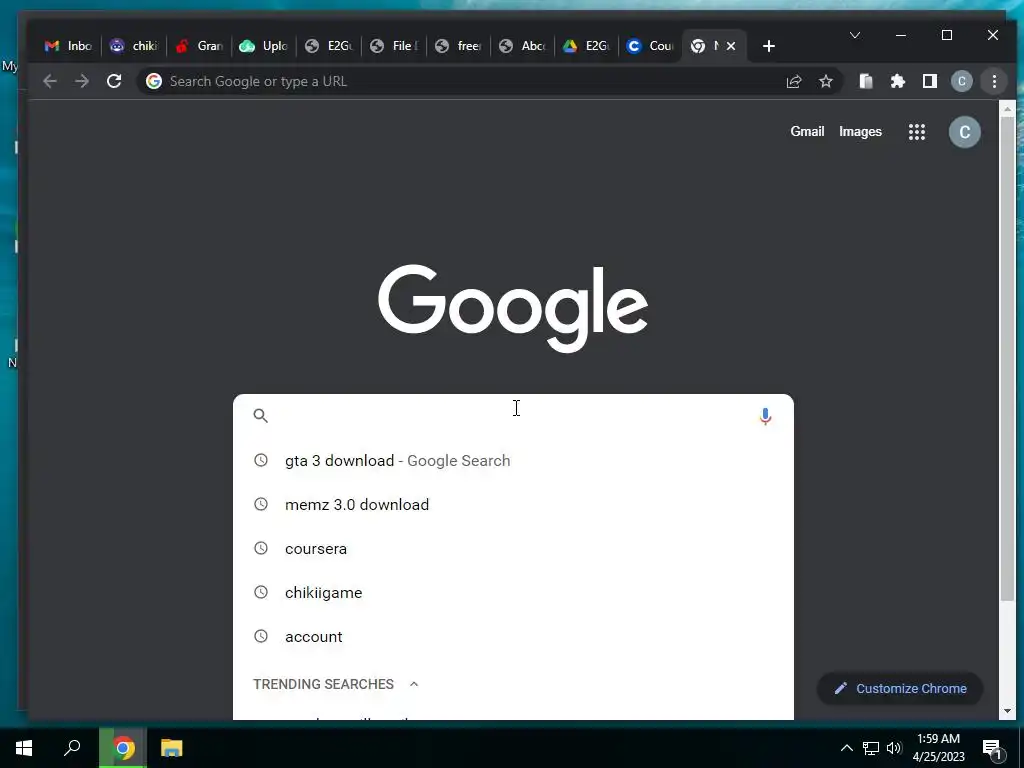Click the browser forward arrow
Screen dimensions: 1024x768
click(82, 82)
